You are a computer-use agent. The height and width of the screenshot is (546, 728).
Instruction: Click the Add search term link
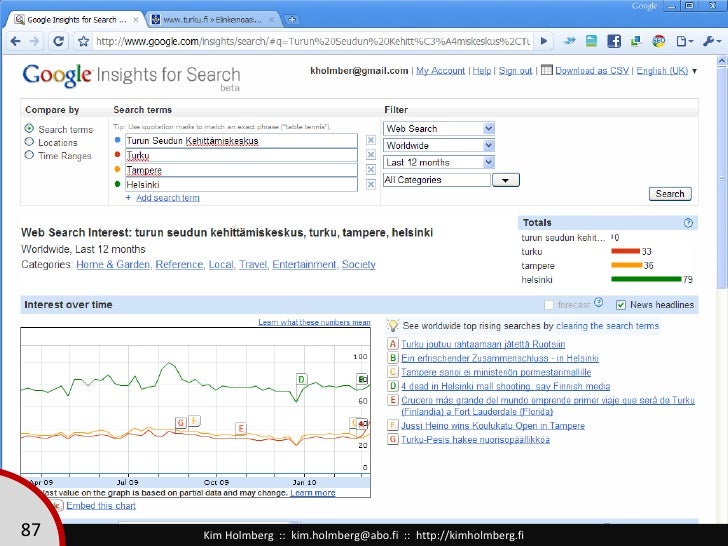pyautogui.click(x=167, y=198)
